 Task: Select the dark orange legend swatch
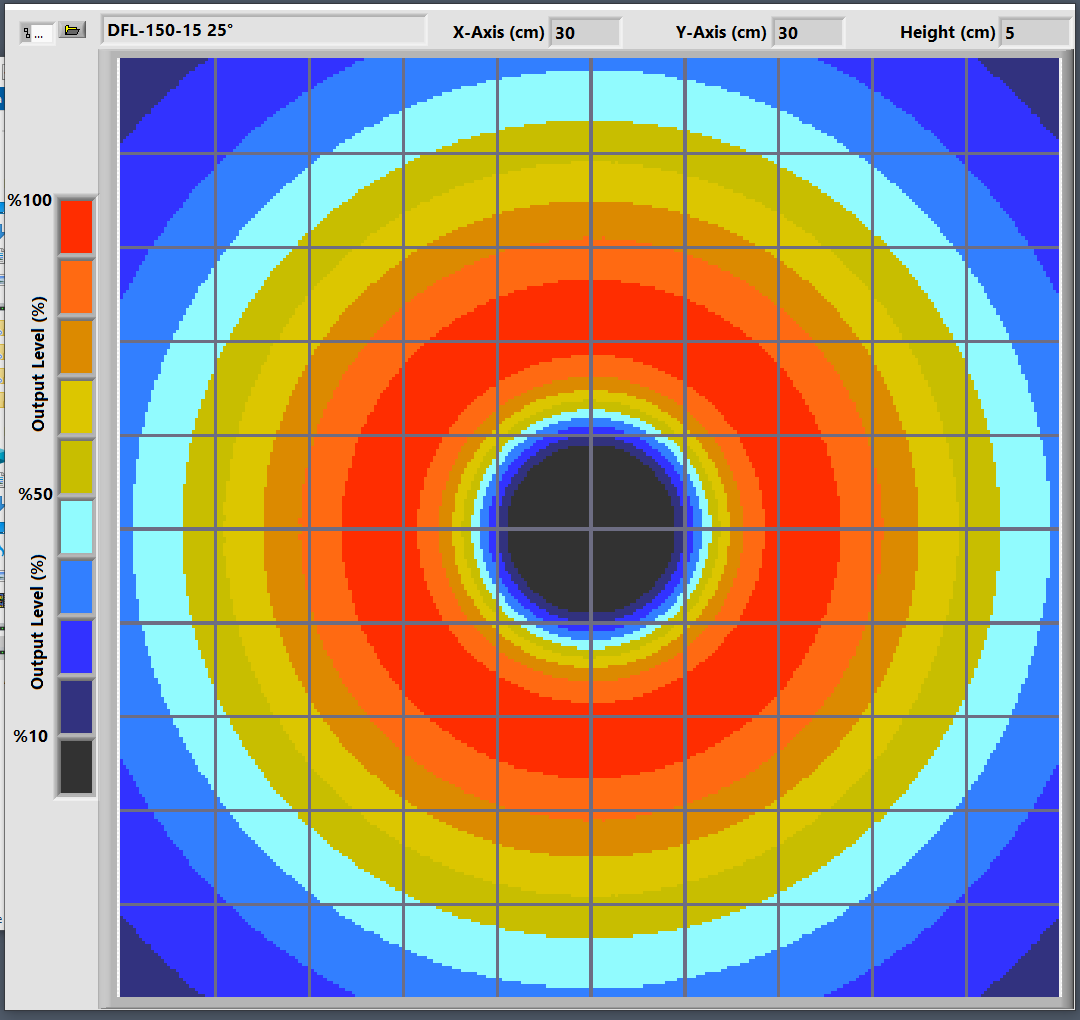[76, 347]
